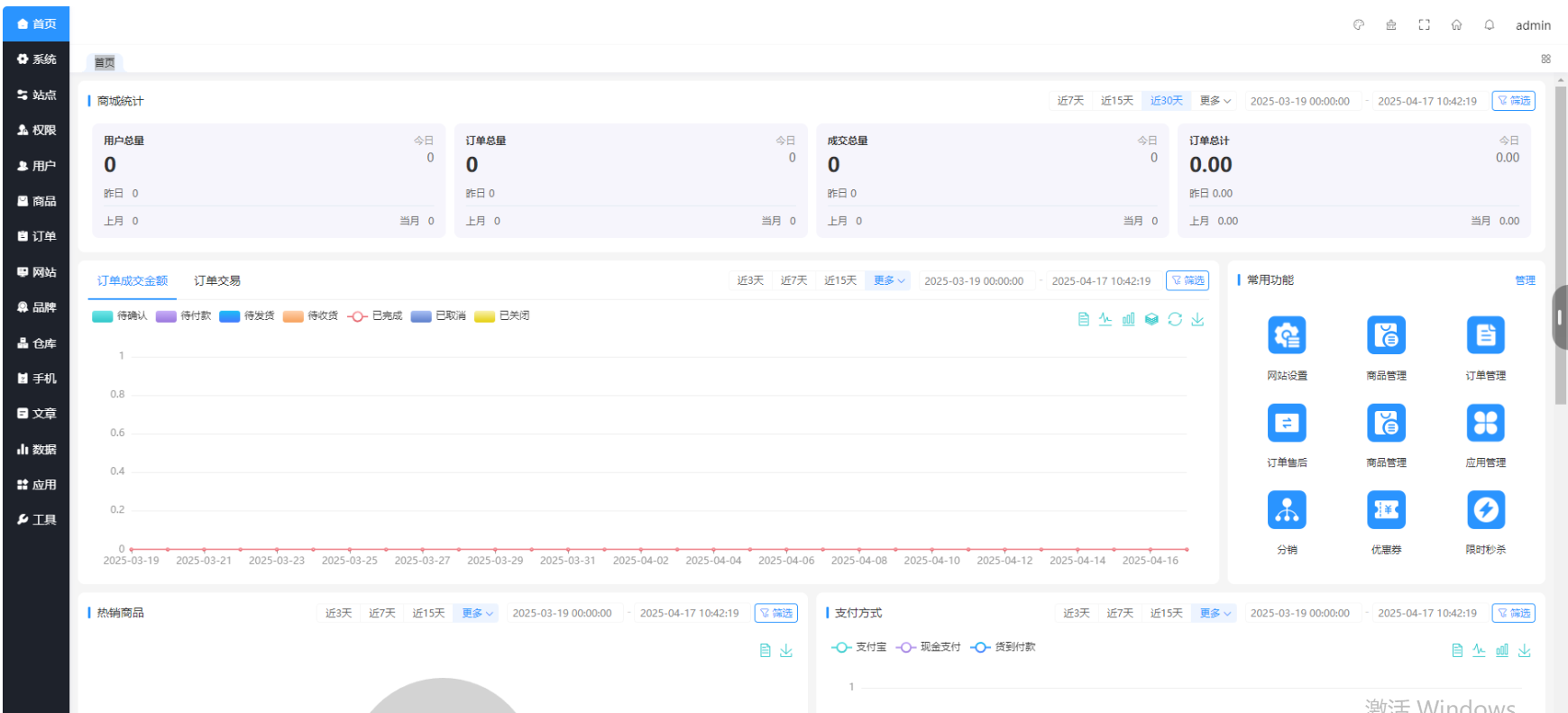Viewport: 1568px width, 713px height.
Task: Click the stack mode icon on order chart
Action: [1151, 319]
